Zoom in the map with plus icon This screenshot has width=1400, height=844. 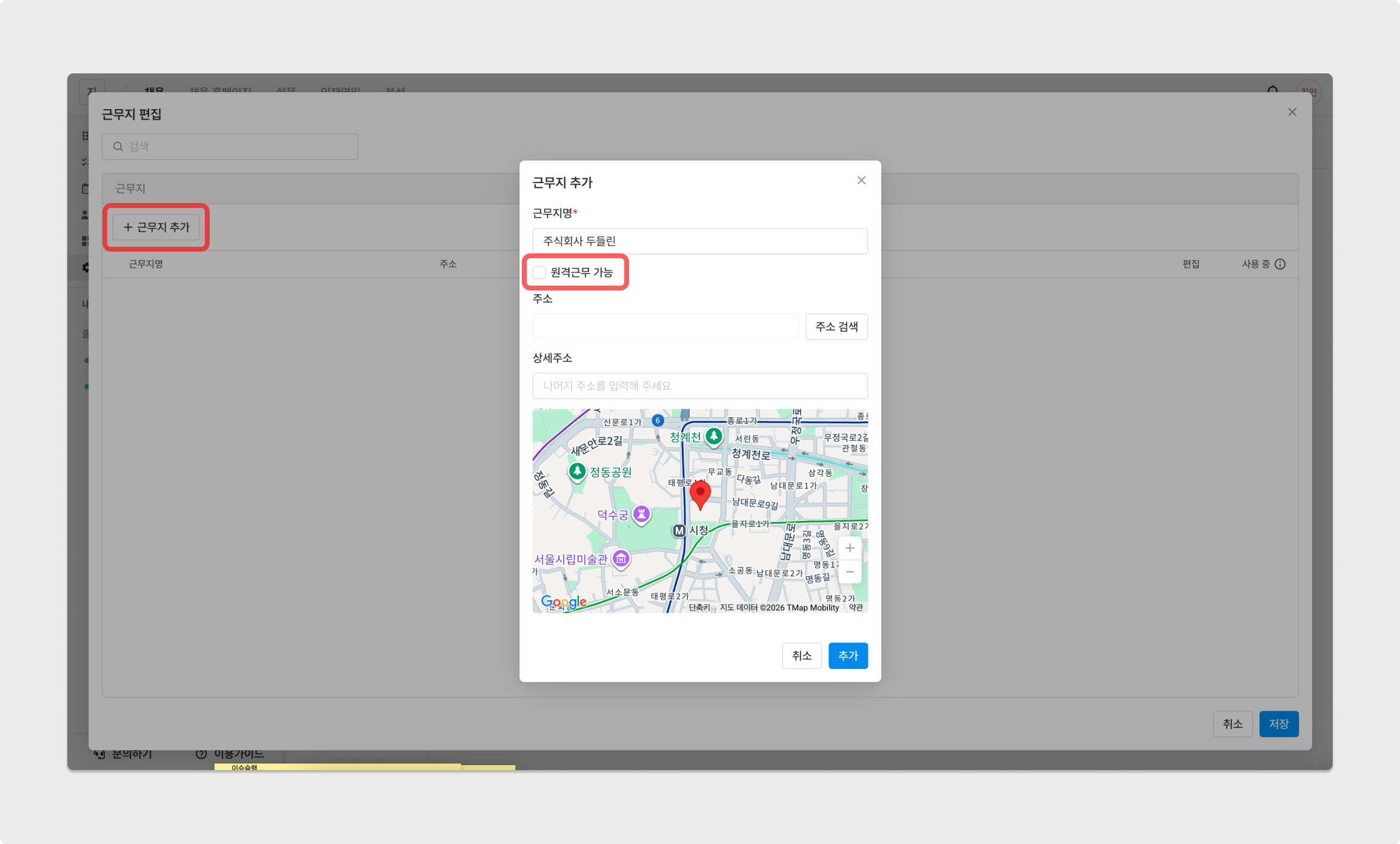[850, 548]
